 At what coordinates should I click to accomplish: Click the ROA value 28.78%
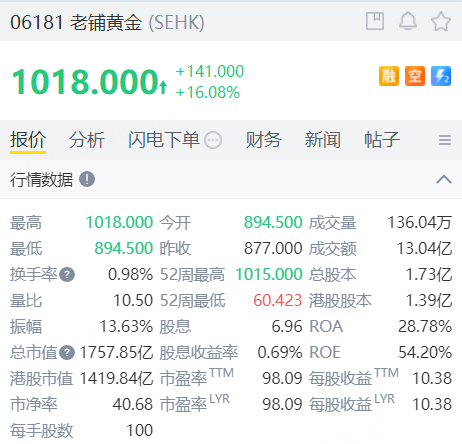click(x=425, y=326)
